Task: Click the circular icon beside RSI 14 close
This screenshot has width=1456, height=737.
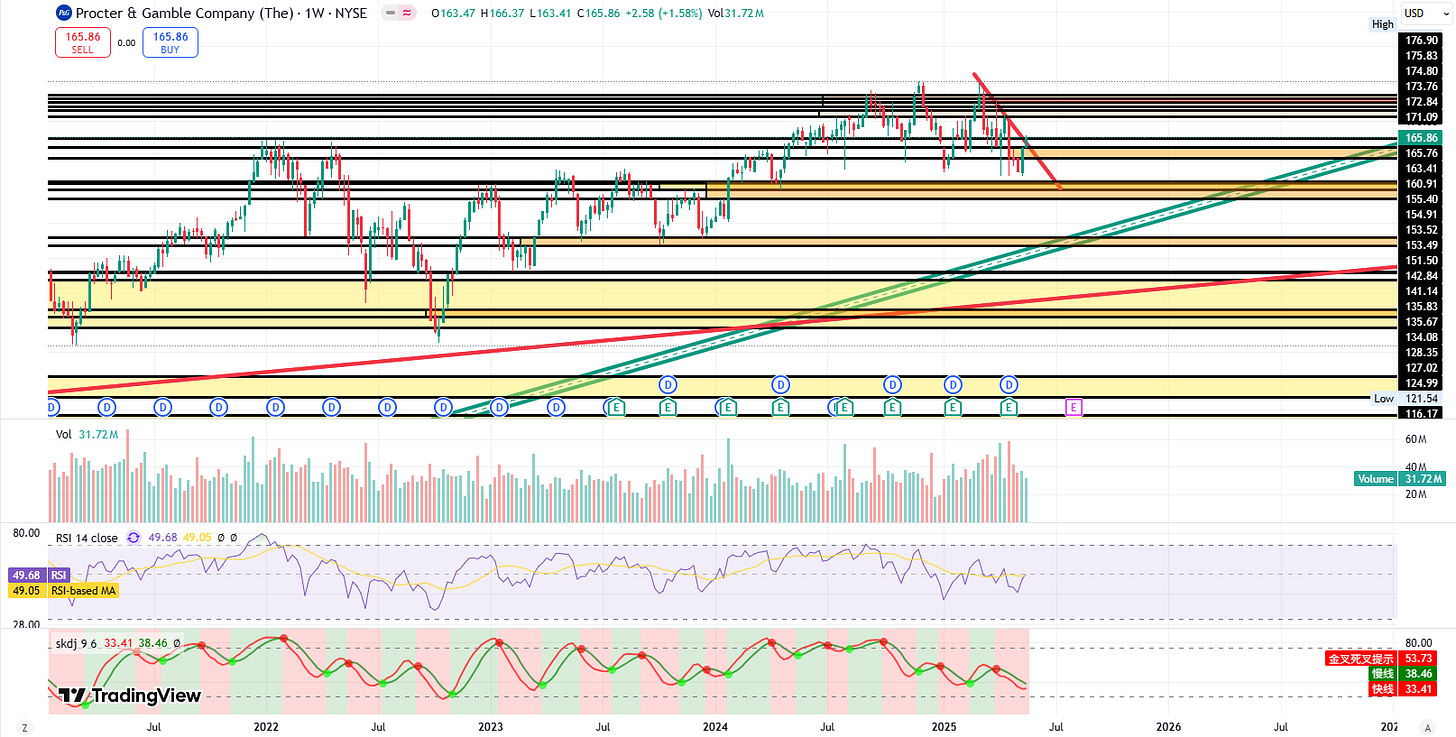Action: coord(134,538)
